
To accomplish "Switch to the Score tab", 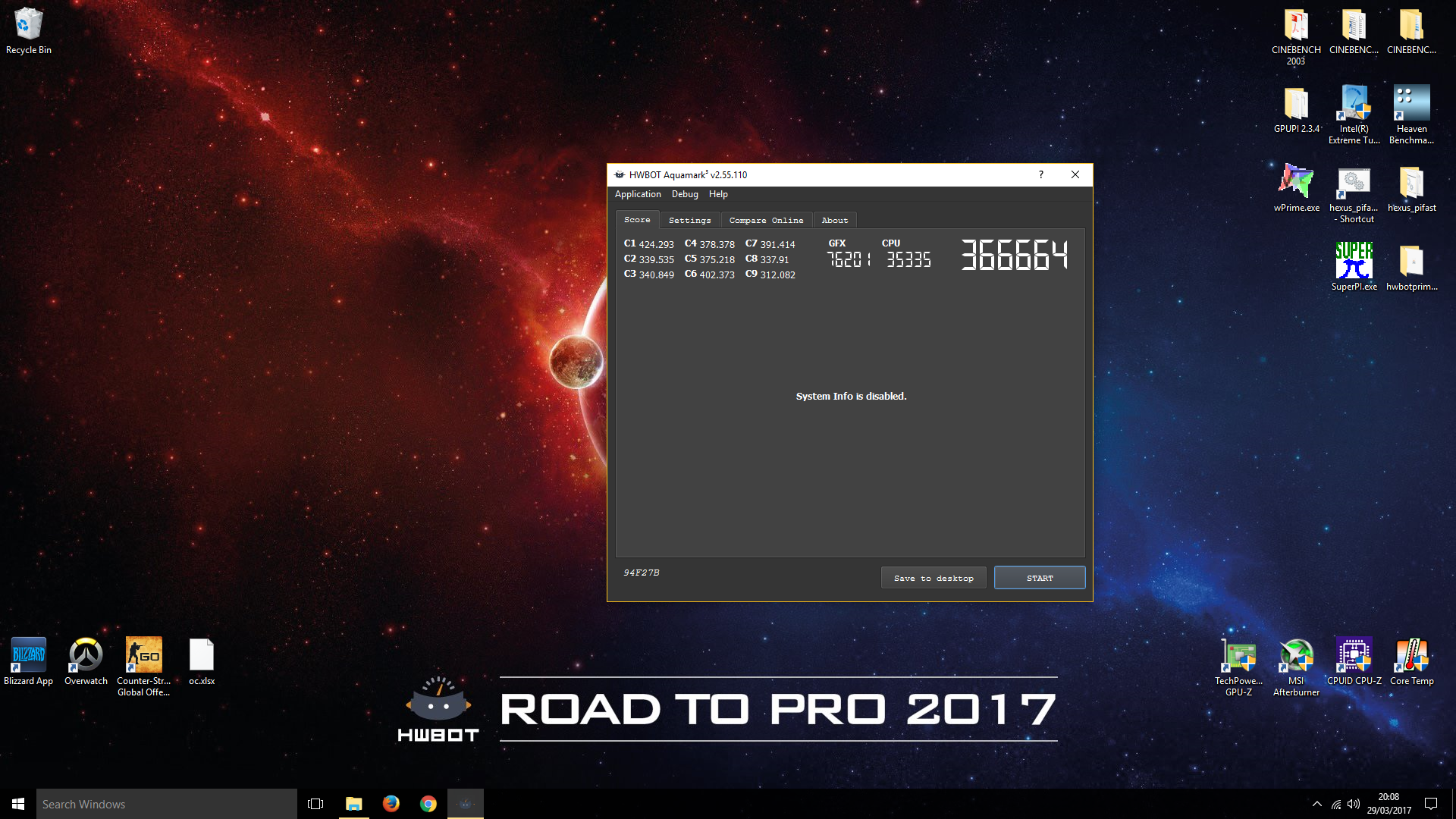I will coord(637,220).
